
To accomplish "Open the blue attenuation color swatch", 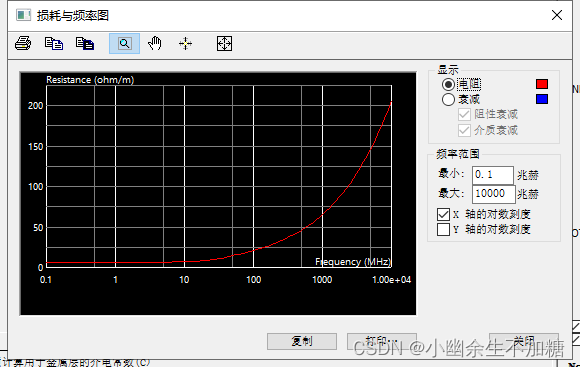I will click(x=542, y=99).
